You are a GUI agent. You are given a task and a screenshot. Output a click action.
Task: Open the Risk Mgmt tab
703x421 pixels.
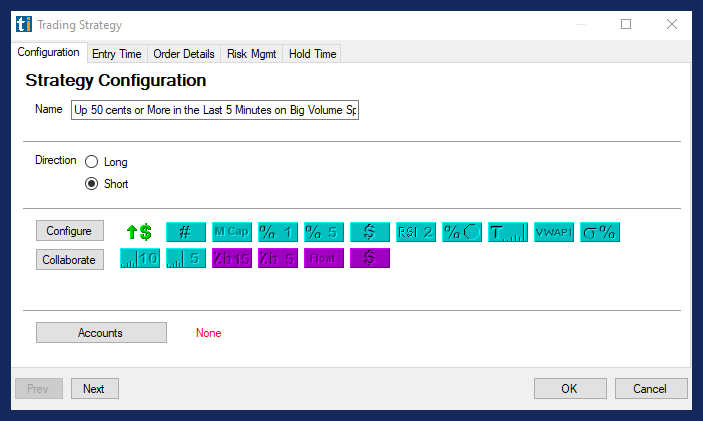(251, 54)
